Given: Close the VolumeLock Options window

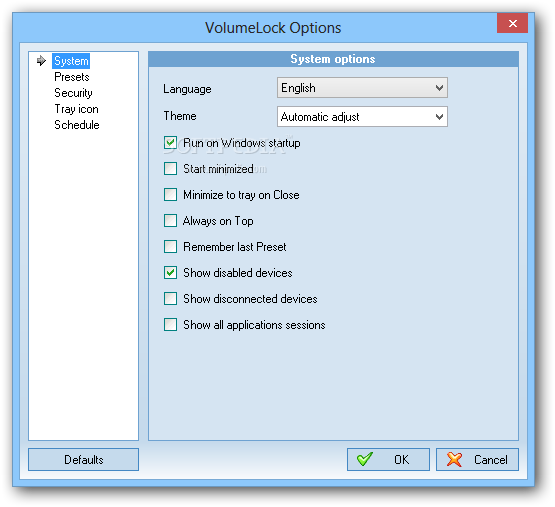Looking at the screenshot, I should [513, 23].
